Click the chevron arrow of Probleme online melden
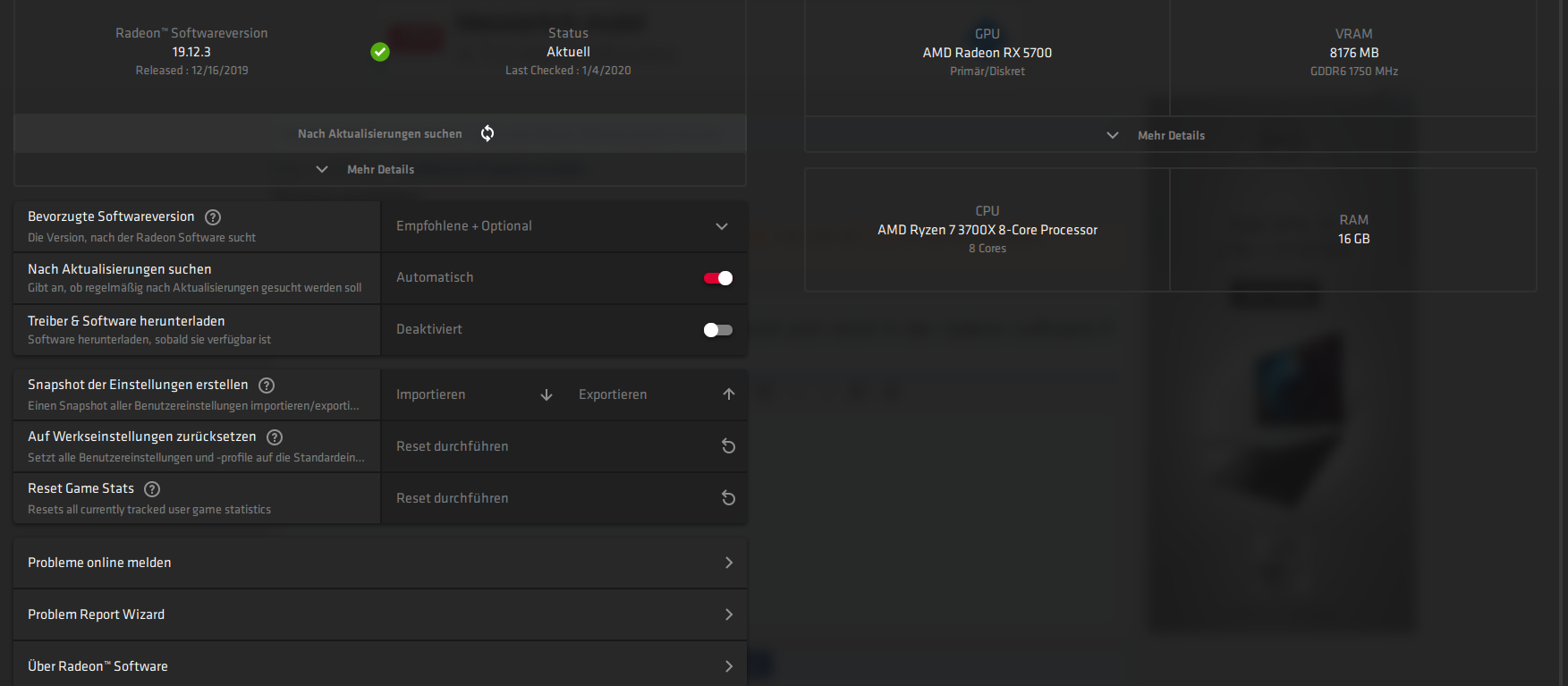Screen dimensions: 1568x686 click(x=729, y=563)
